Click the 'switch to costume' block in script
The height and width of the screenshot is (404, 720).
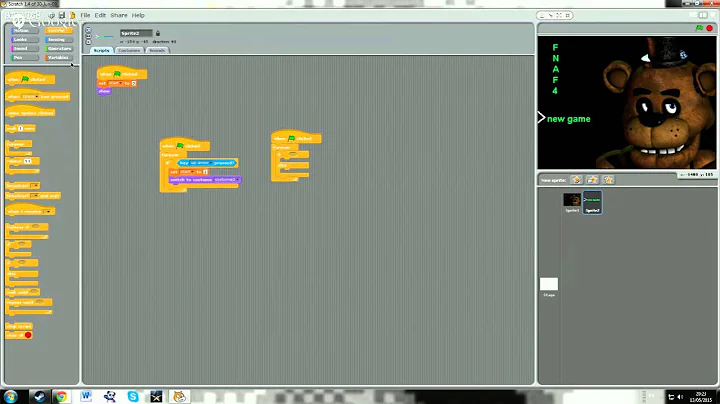point(204,180)
